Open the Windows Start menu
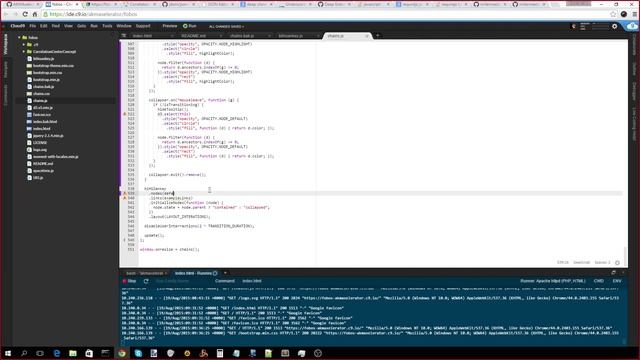This screenshot has height=360, width=640. [7, 353]
